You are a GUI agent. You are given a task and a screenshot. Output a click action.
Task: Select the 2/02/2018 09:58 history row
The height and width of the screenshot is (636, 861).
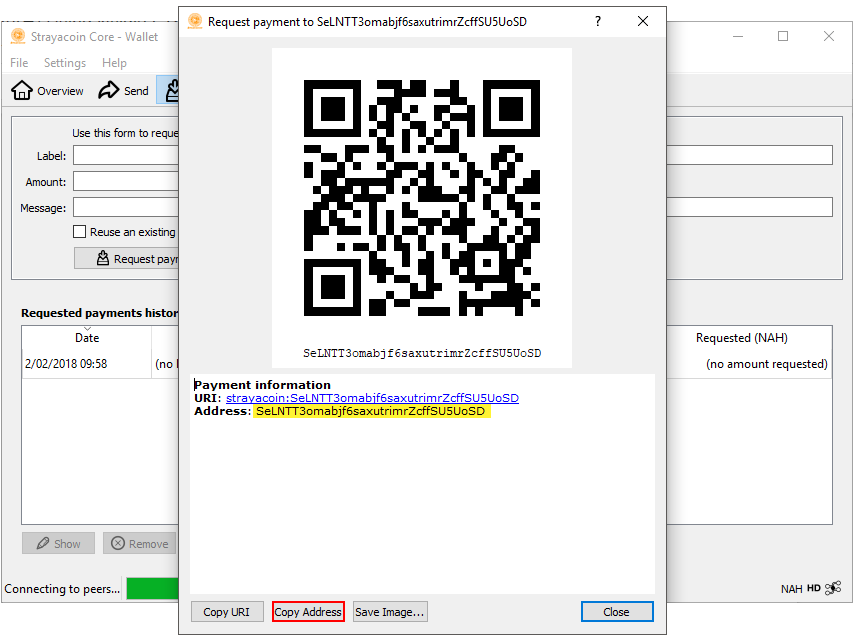coord(100,364)
